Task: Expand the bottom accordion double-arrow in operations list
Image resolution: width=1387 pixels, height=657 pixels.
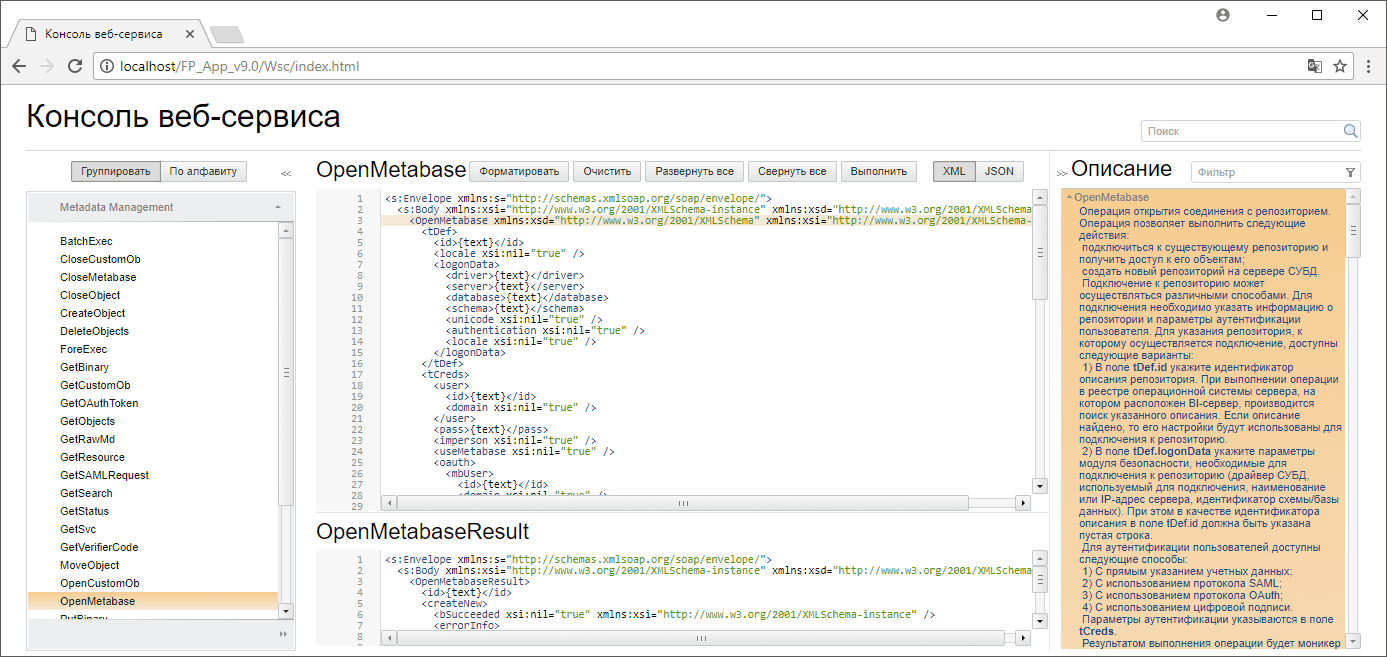Action: click(282, 634)
